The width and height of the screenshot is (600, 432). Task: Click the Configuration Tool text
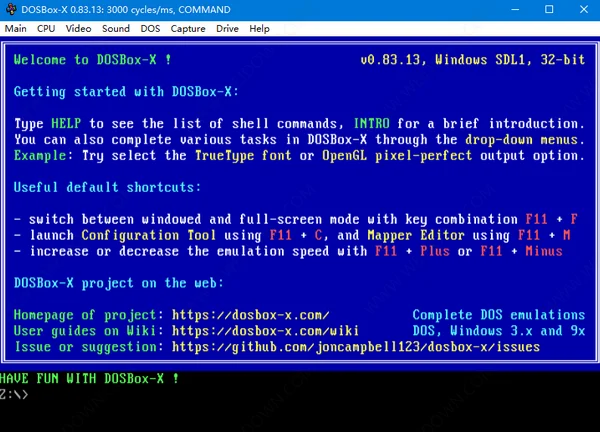(148, 235)
